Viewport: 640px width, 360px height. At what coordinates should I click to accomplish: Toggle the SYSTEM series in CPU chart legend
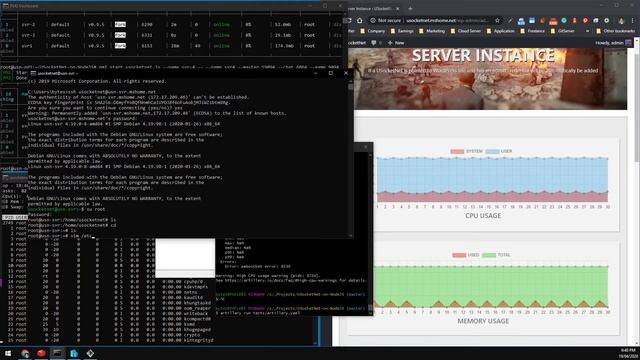pyautogui.click(x=467, y=151)
